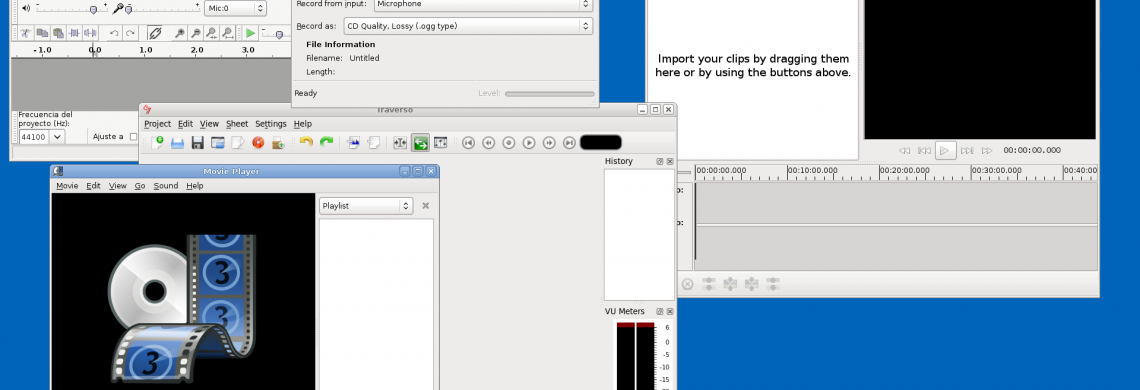Click the new project icon with green plus
The height and width of the screenshot is (390, 1140).
click(156, 143)
